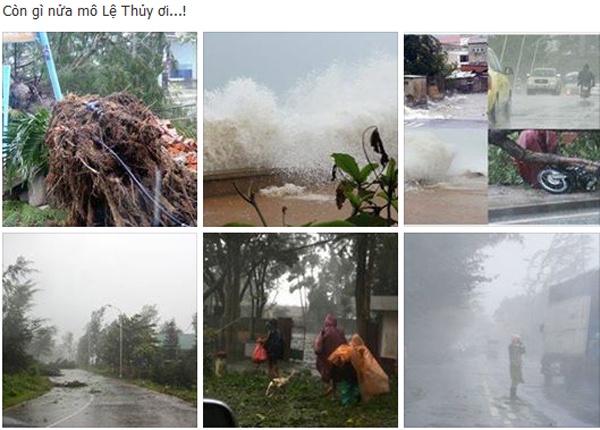The height and width of the screenshot is (430, 600).
Task: Click the post caption mentioning Lệ Thủy
Action: pos(94,11)
